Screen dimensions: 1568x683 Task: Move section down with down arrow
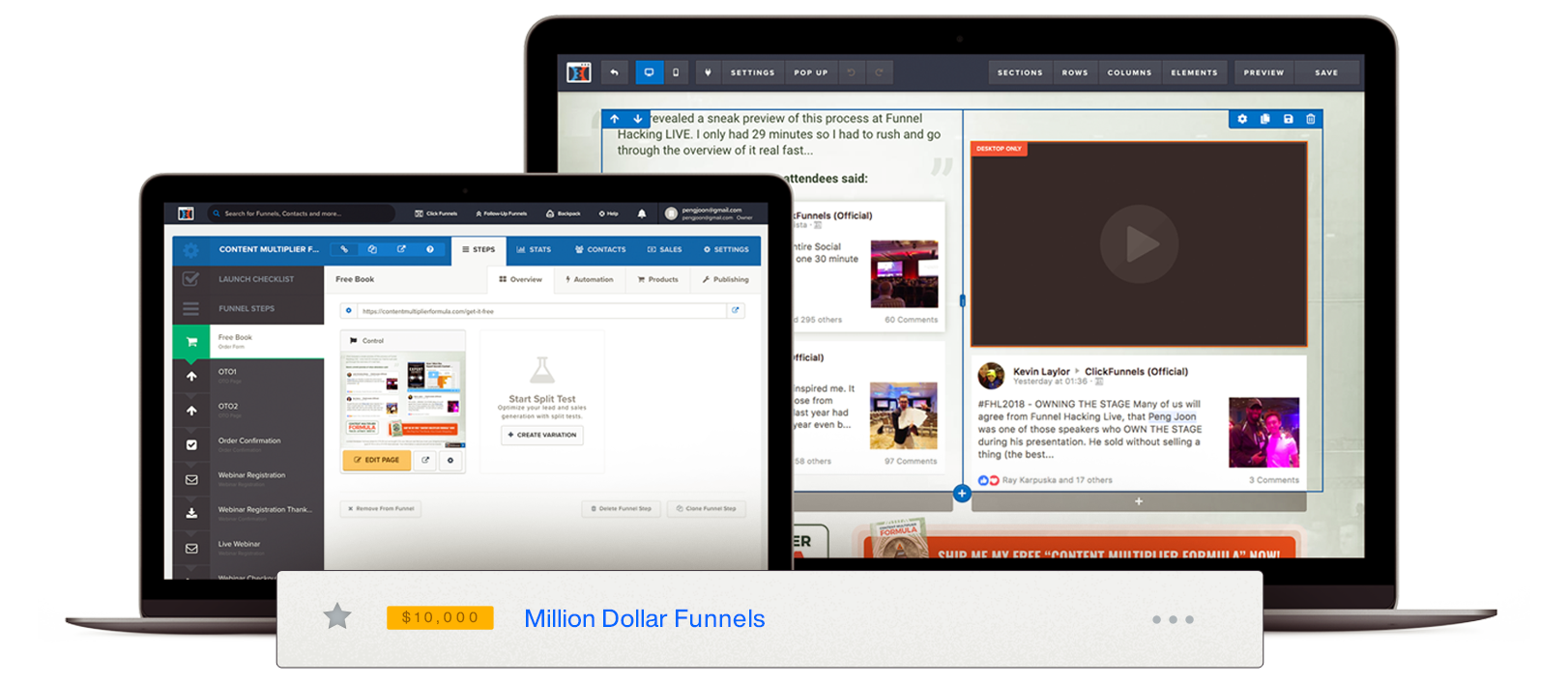(x=637, y=119)
